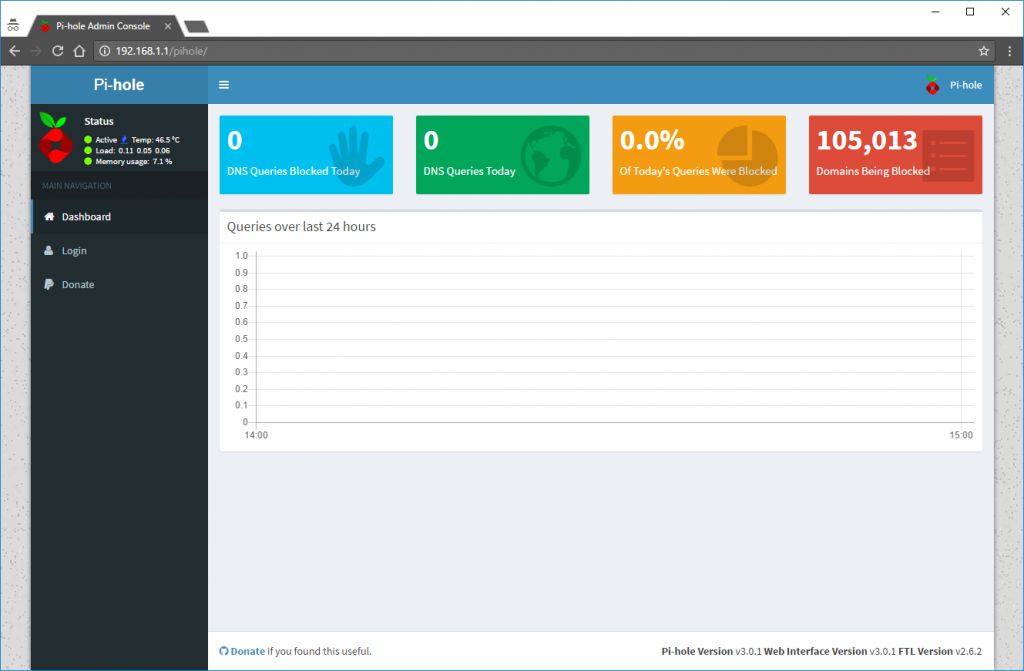Click the address bar showing 192.168.1.1/pihole/
Image resolution: width=1024 pixels, height=671 pixels.
click(x=160, y=50)
